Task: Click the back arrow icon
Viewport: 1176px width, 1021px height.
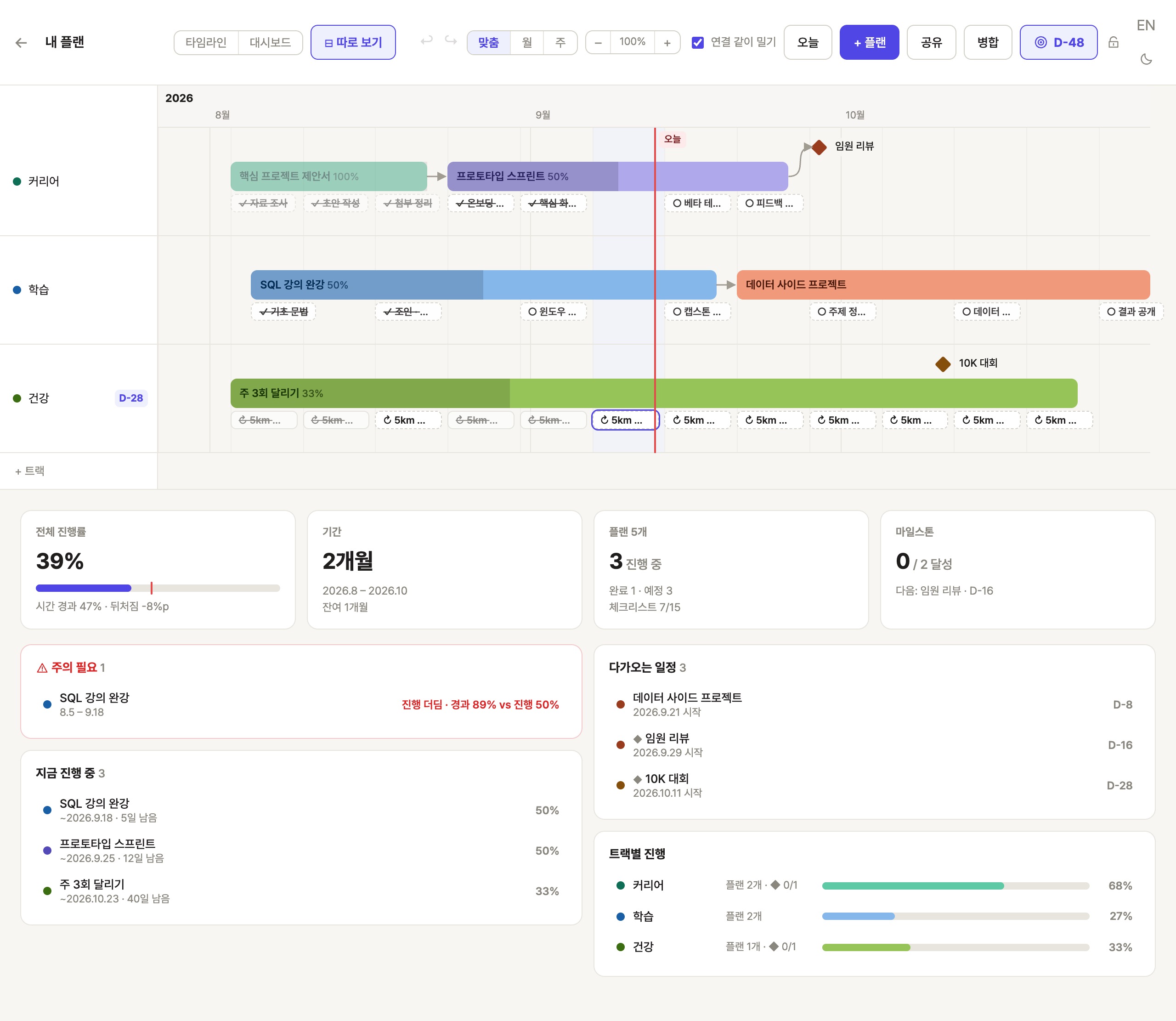Action: tap(21, 43)
